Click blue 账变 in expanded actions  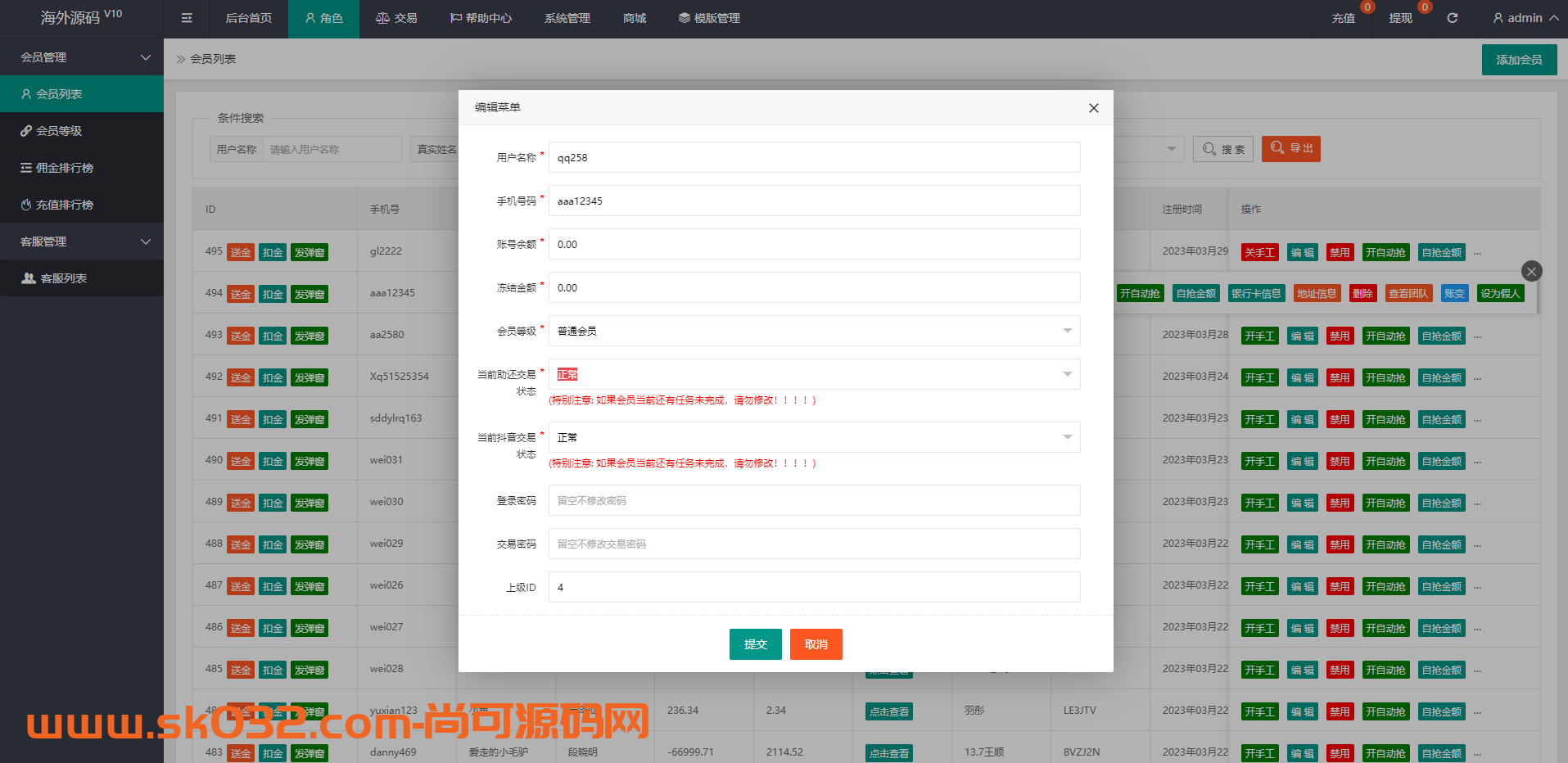[x=1454, y=293]
